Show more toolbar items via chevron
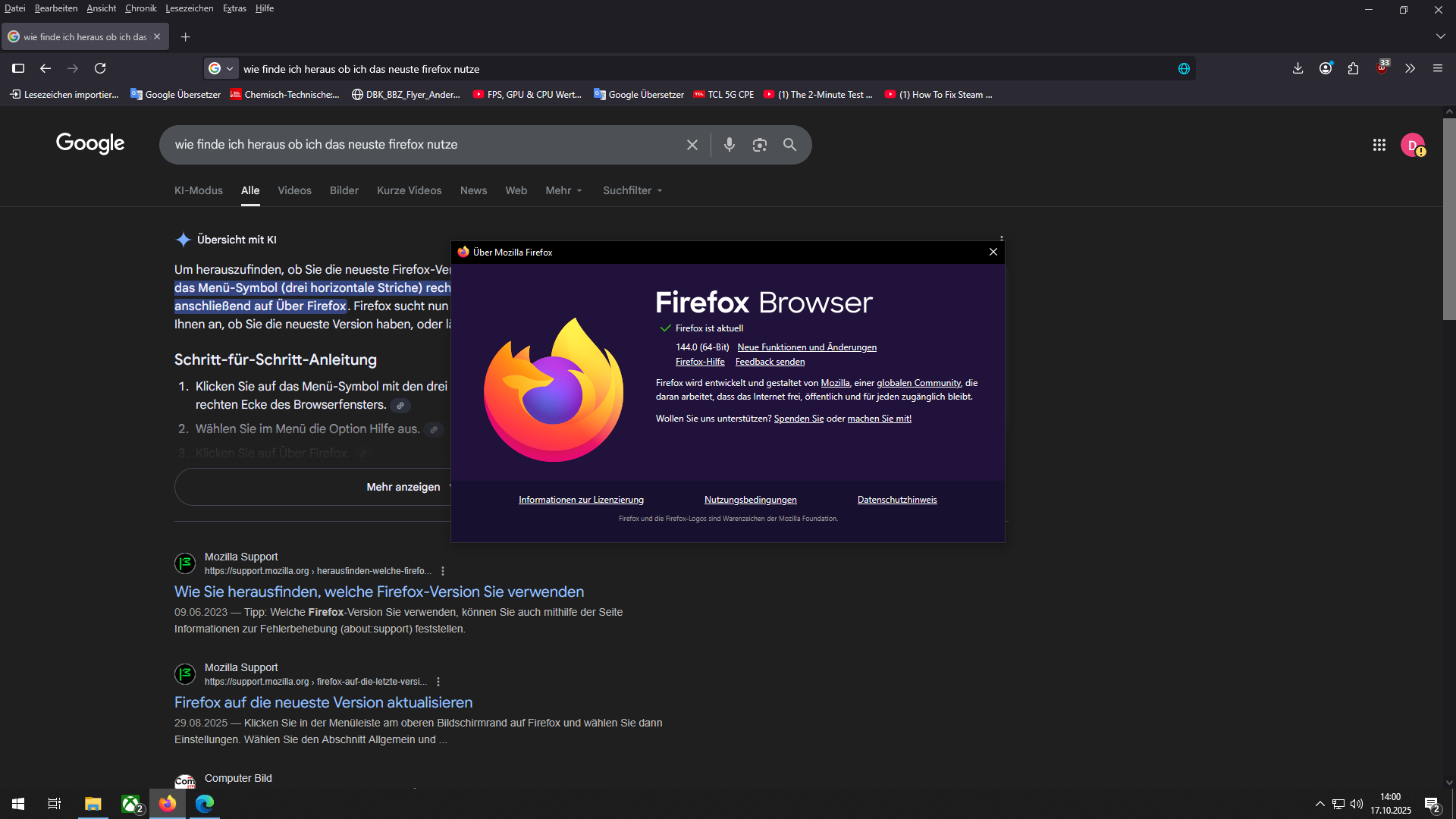 pos(1410,68)
